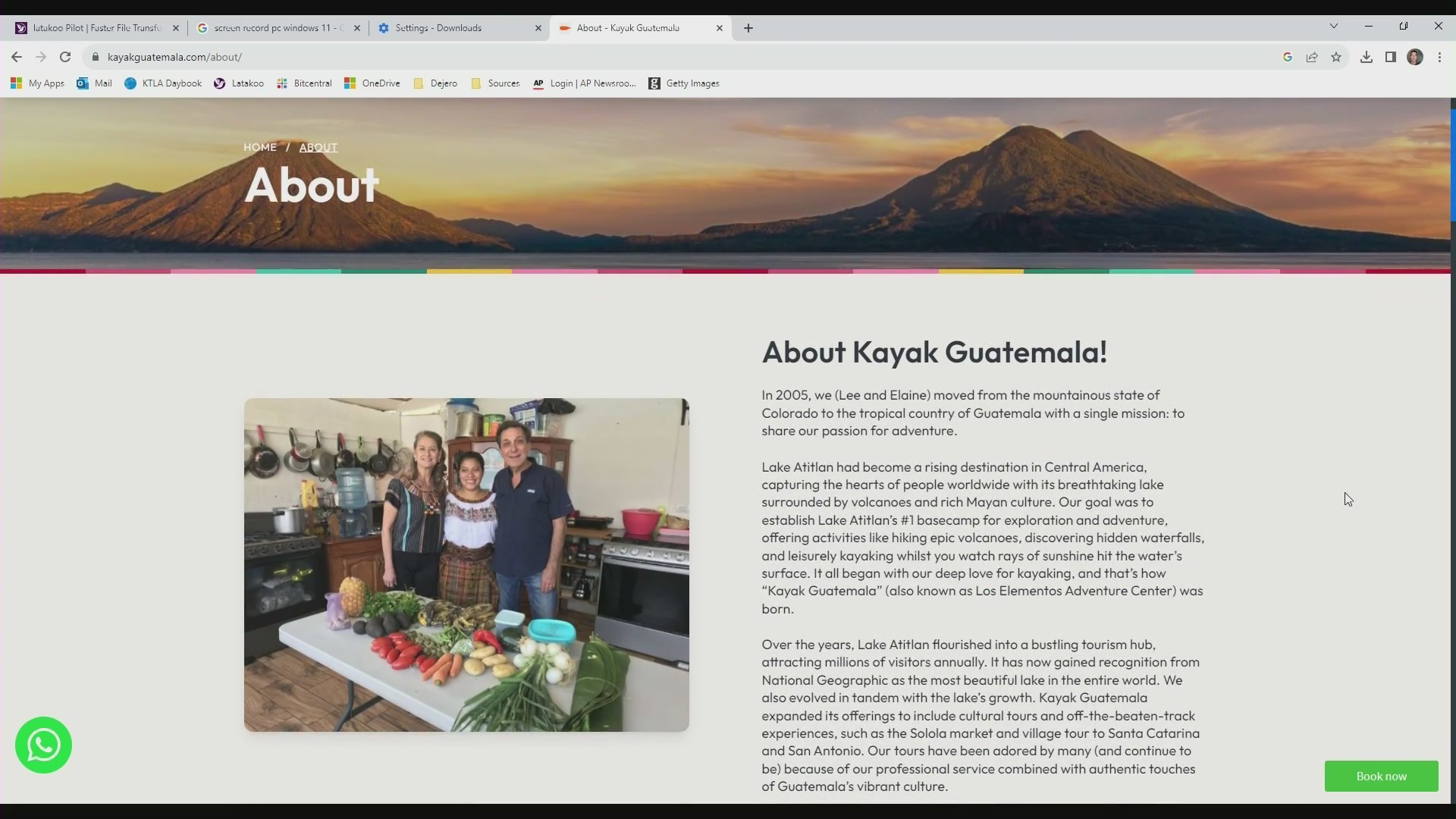The image size is (1456, 819).
Task: Click the Google icon in address bar
Action: (1288, 57)
